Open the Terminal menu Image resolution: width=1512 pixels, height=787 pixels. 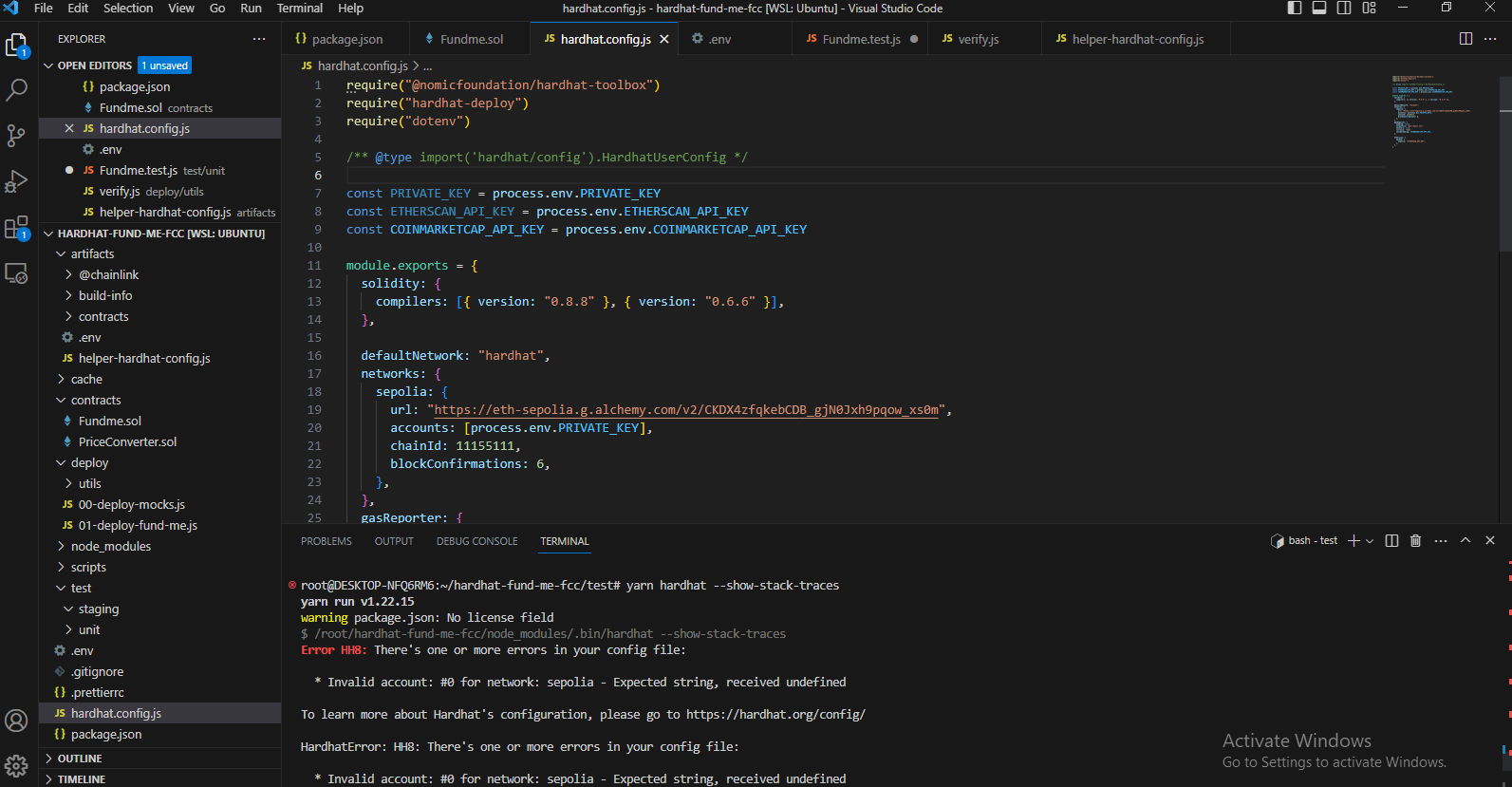(x=300, y=8)
